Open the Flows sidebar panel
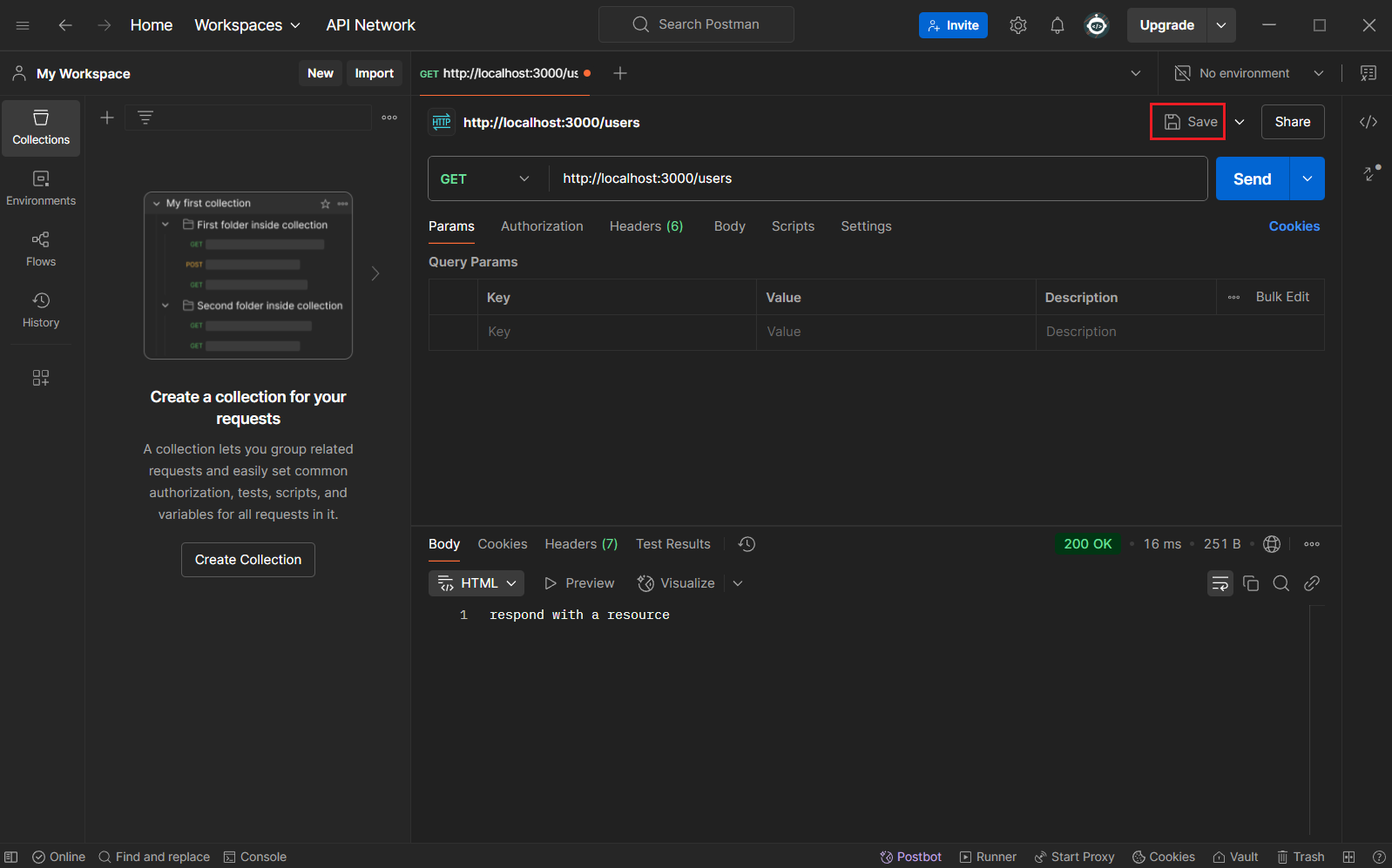The image size is (1392, 868). pos(41,250)
